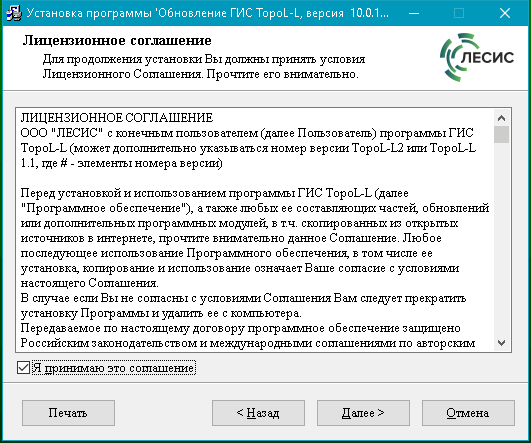Click the empty scrollbar track below the thumb

click(x=501, y=239)
